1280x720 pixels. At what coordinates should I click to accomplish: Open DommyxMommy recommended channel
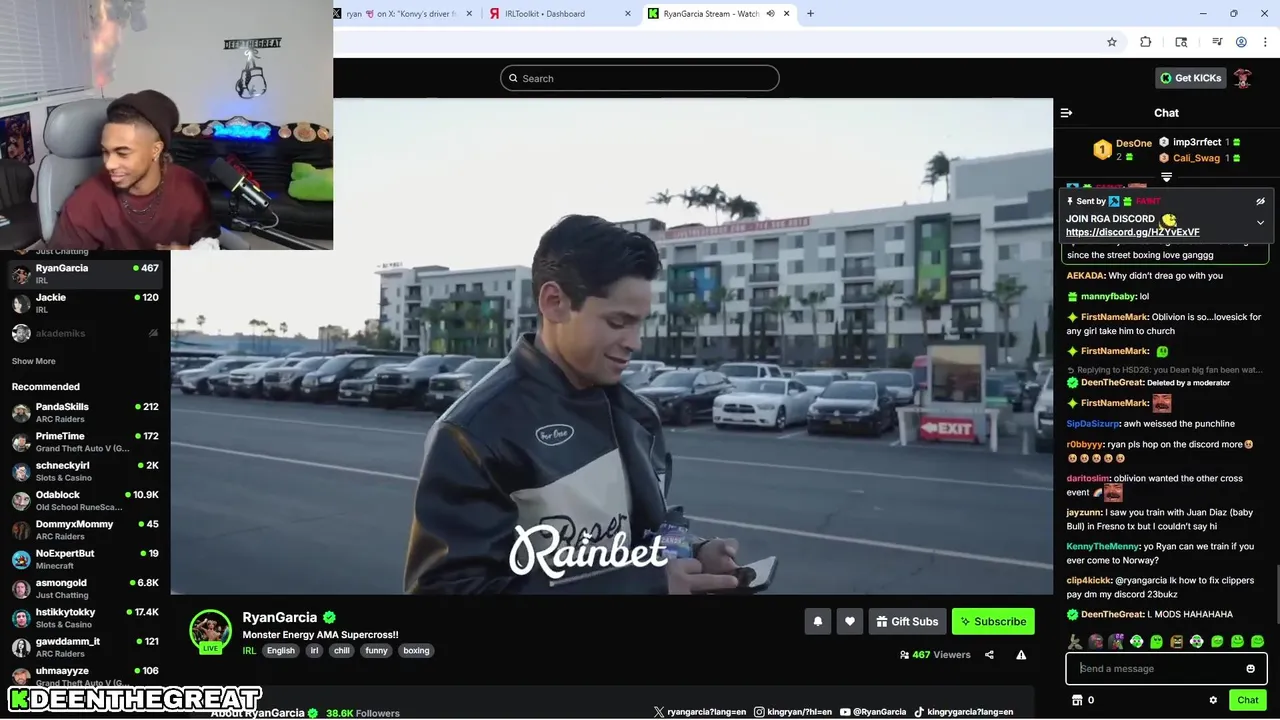[x=85, y=529]
